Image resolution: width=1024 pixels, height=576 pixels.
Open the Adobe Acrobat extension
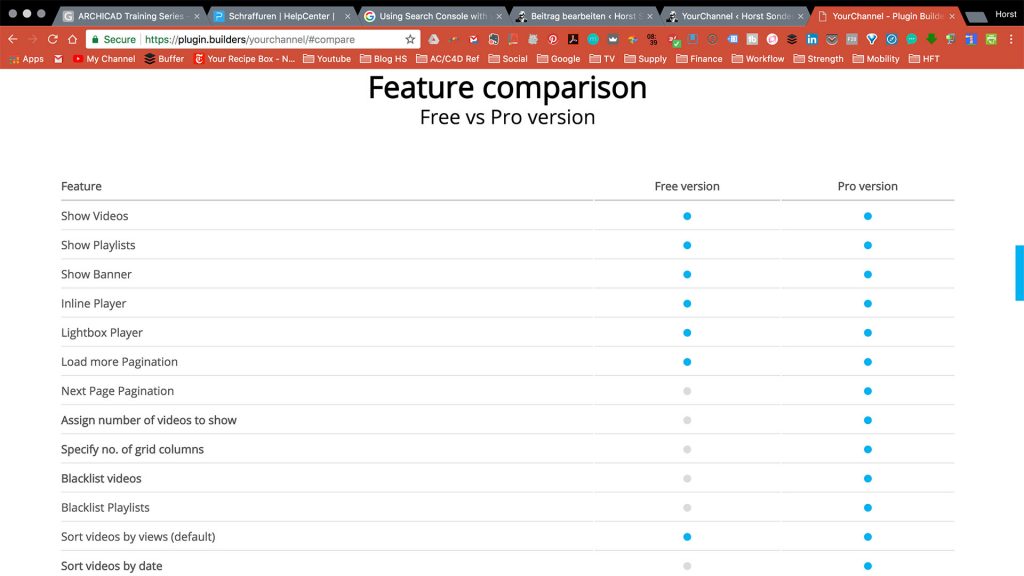(x=573, y=38)
